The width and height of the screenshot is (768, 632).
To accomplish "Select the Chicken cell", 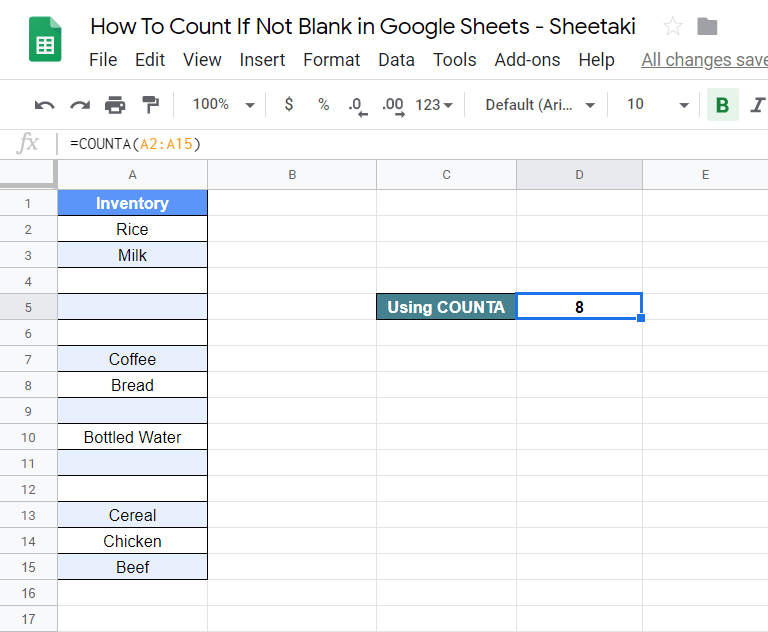I will pyautogui.click(x=132, y=541).
